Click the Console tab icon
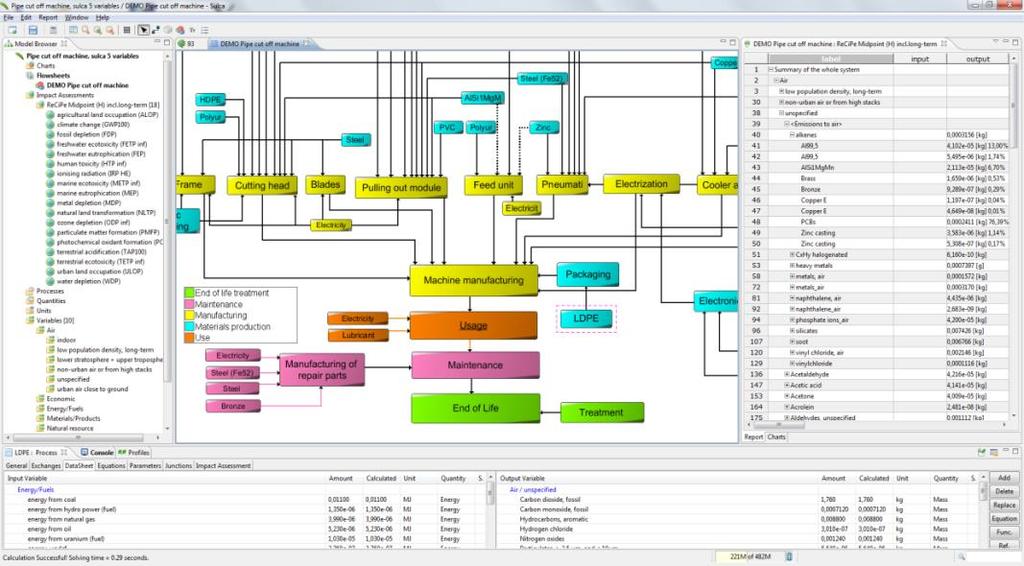Viewport: 1024px width, 566px height. (84, 452)
